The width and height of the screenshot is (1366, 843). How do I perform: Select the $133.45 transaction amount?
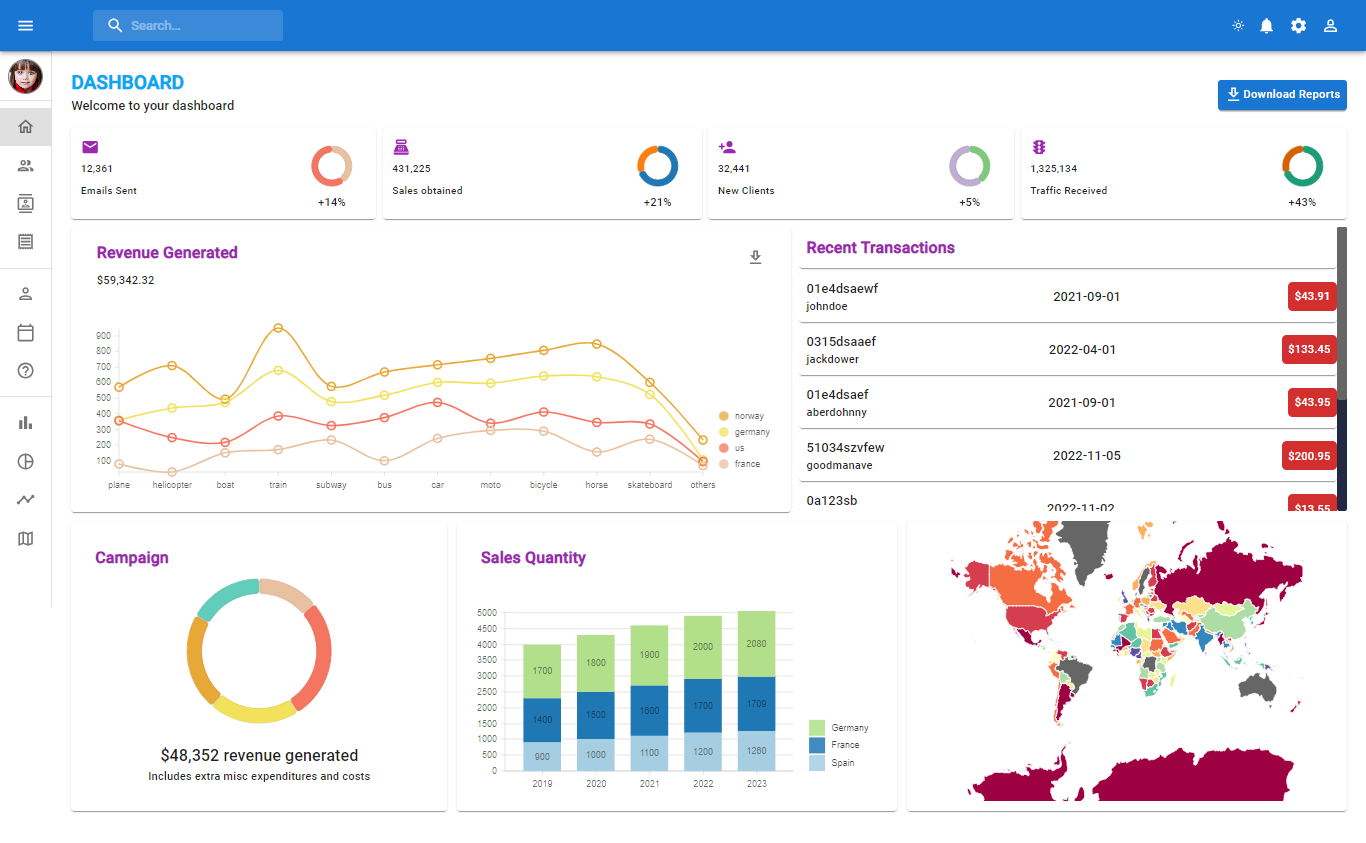1309,349
